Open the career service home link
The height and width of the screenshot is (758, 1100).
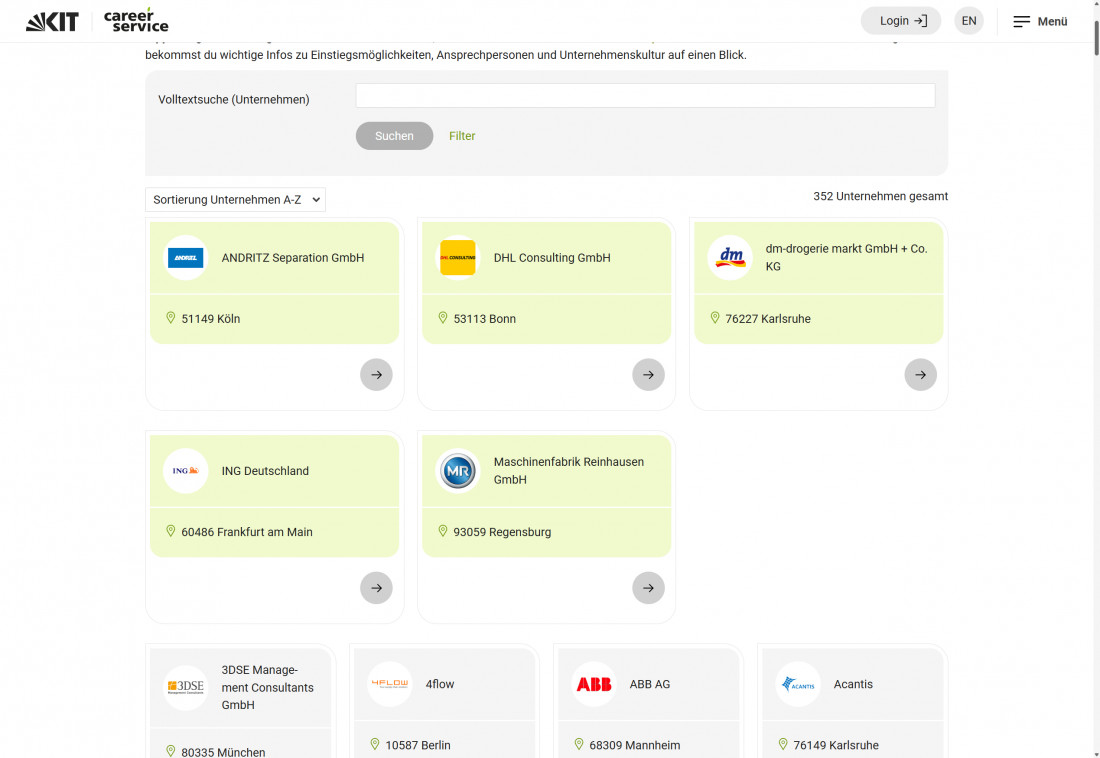click(x=136, y=21)
